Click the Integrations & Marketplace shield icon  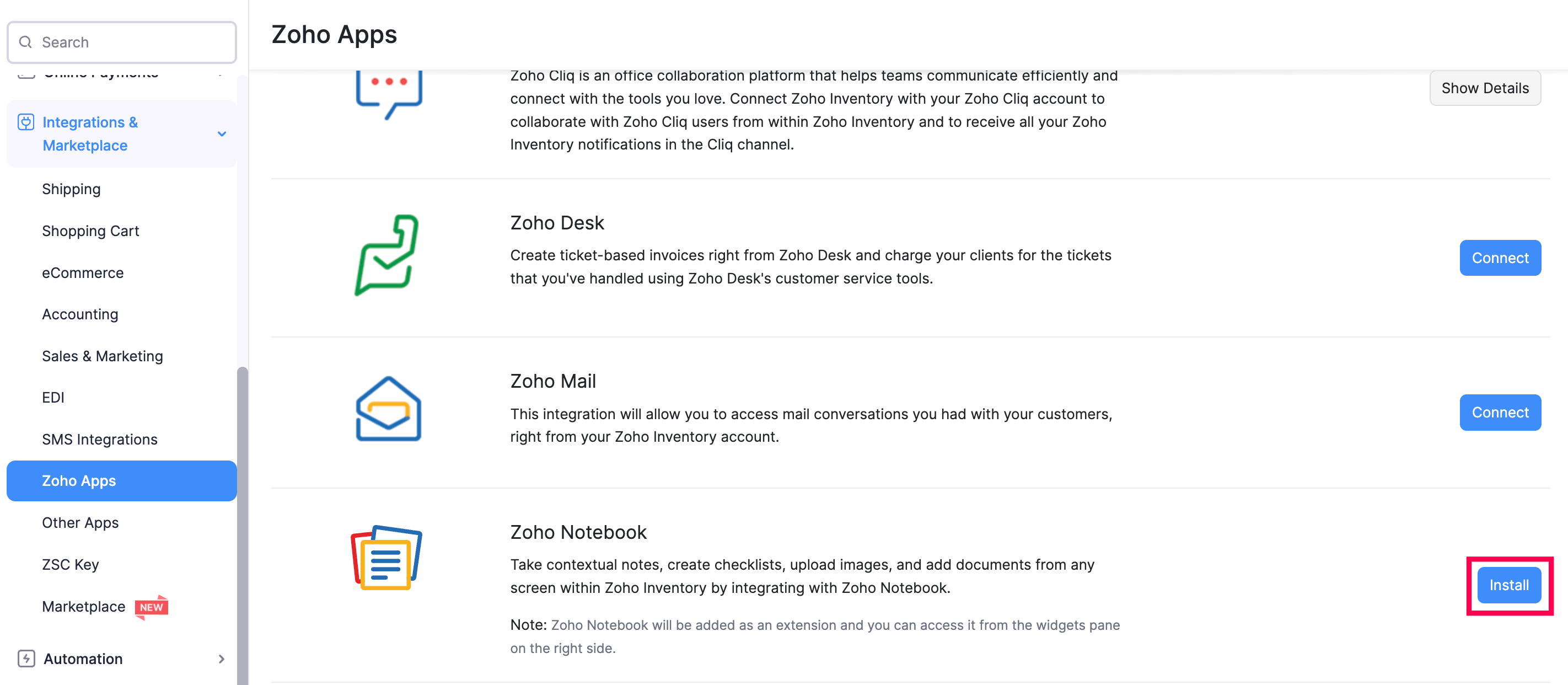point(25,122)
